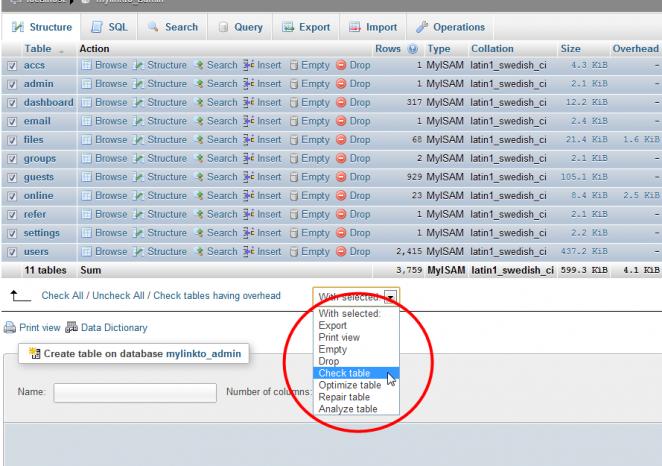Click the Structure icon in online row
Image resolution: width=662 pixels, height=466 pixels.
(x=138, y=195)
